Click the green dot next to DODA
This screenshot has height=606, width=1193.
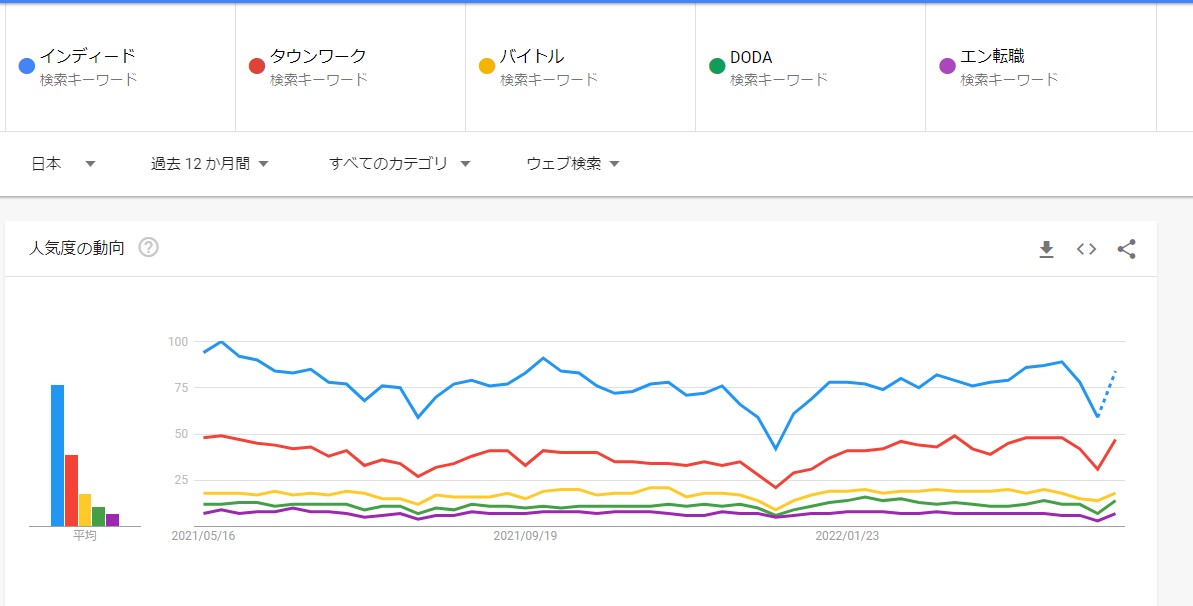click(x=717, y=66)
